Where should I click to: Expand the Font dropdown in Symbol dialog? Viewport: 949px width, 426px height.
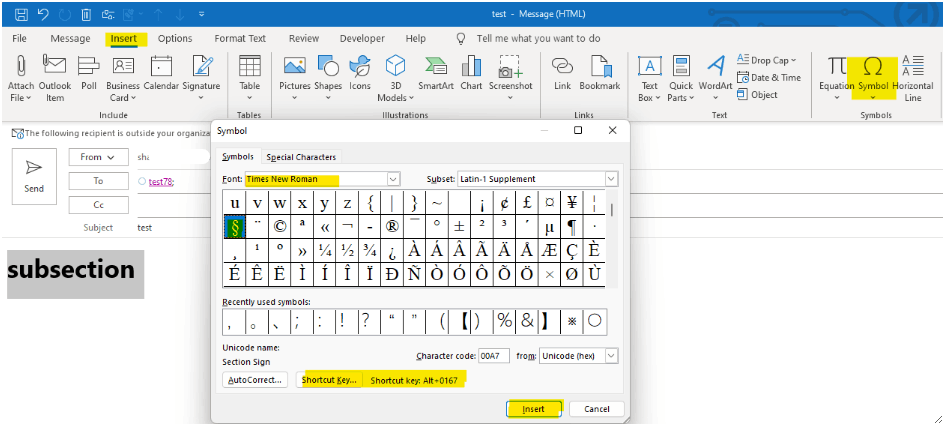pos(393,179)
